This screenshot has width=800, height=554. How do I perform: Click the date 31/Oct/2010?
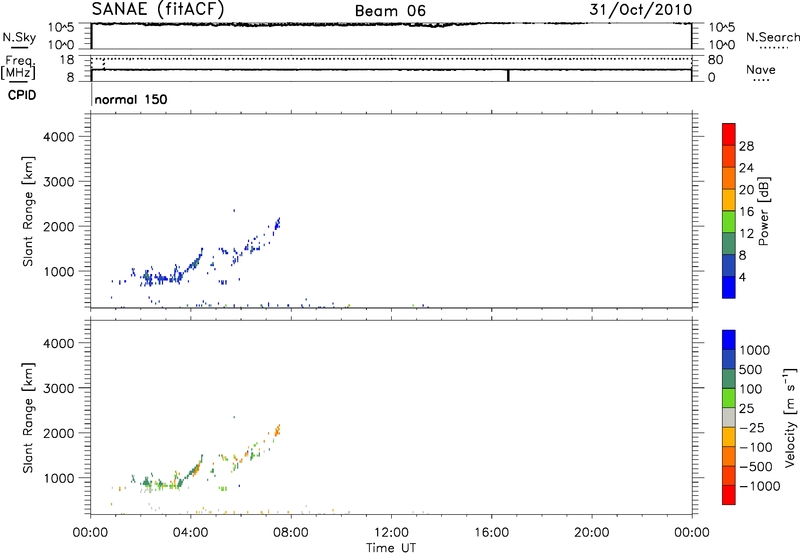click(x=640, y=10)
